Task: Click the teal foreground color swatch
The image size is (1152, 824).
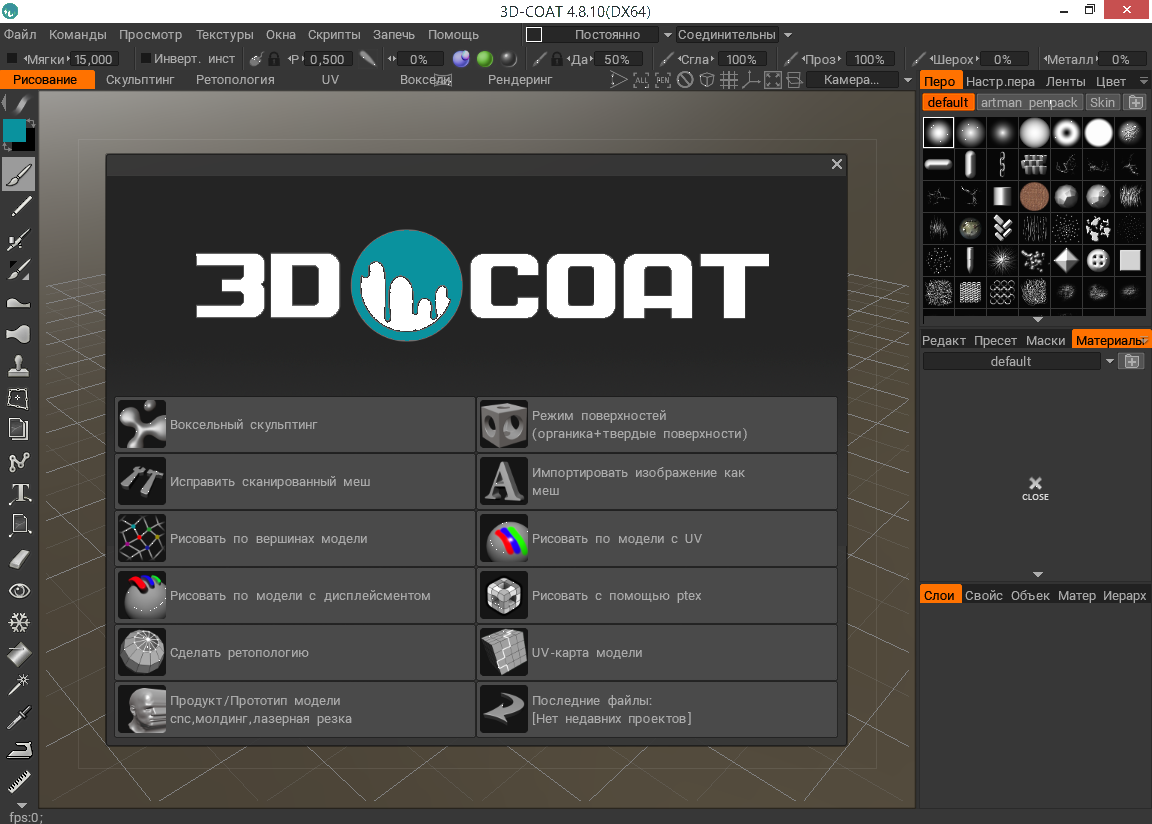Action: pyautogui.click(x=14, y=130)
